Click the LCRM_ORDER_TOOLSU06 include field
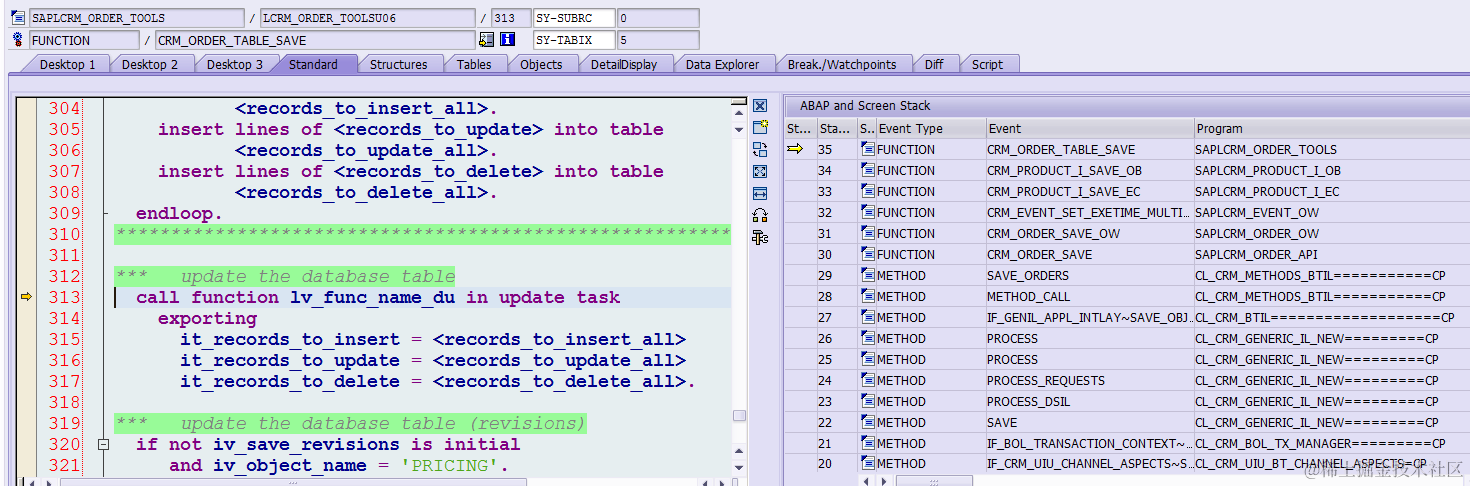Image resolution: width=1470 pixels, height=486 pixels. point(368,18)
